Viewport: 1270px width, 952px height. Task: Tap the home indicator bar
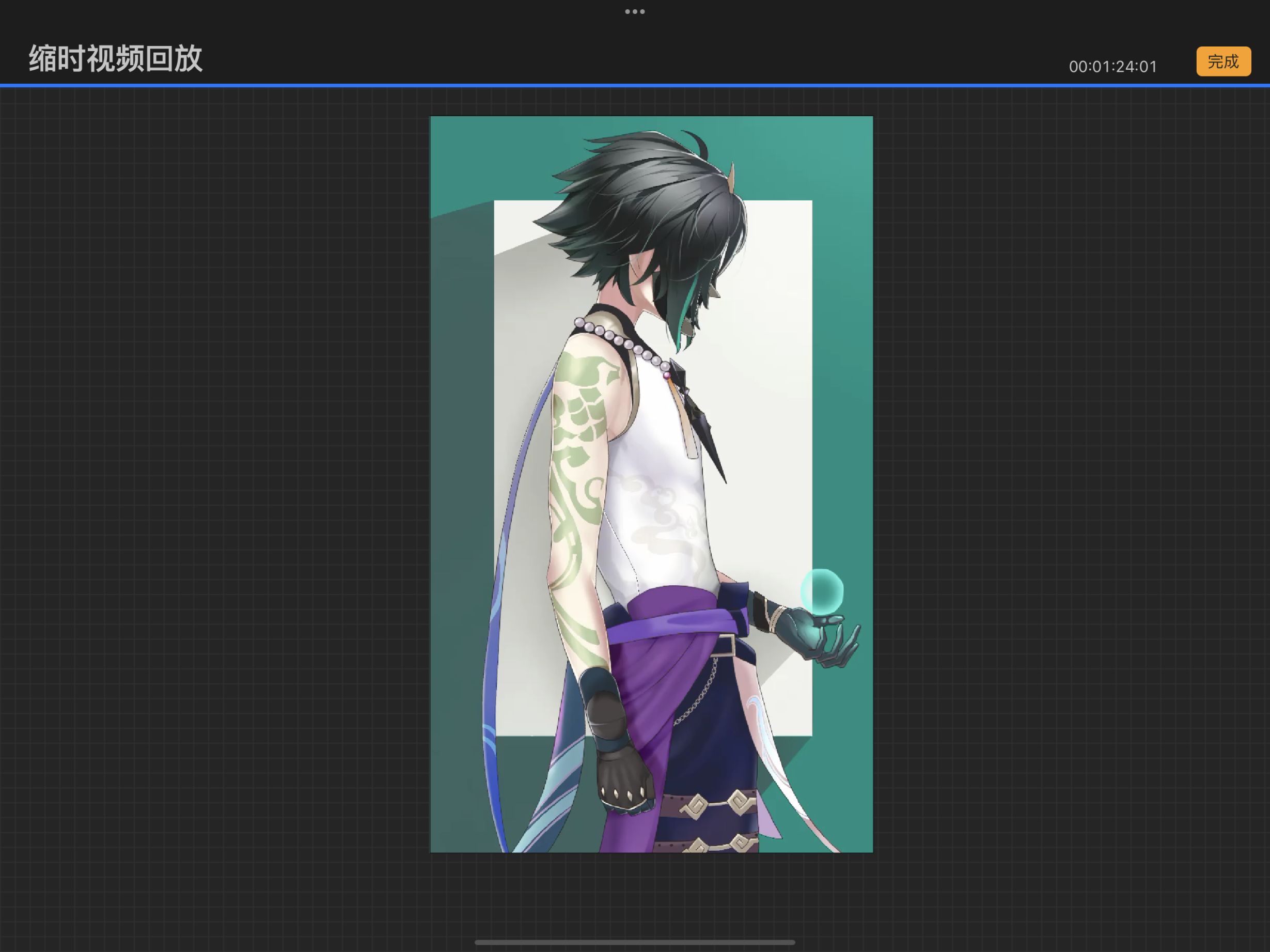[634, 942]
